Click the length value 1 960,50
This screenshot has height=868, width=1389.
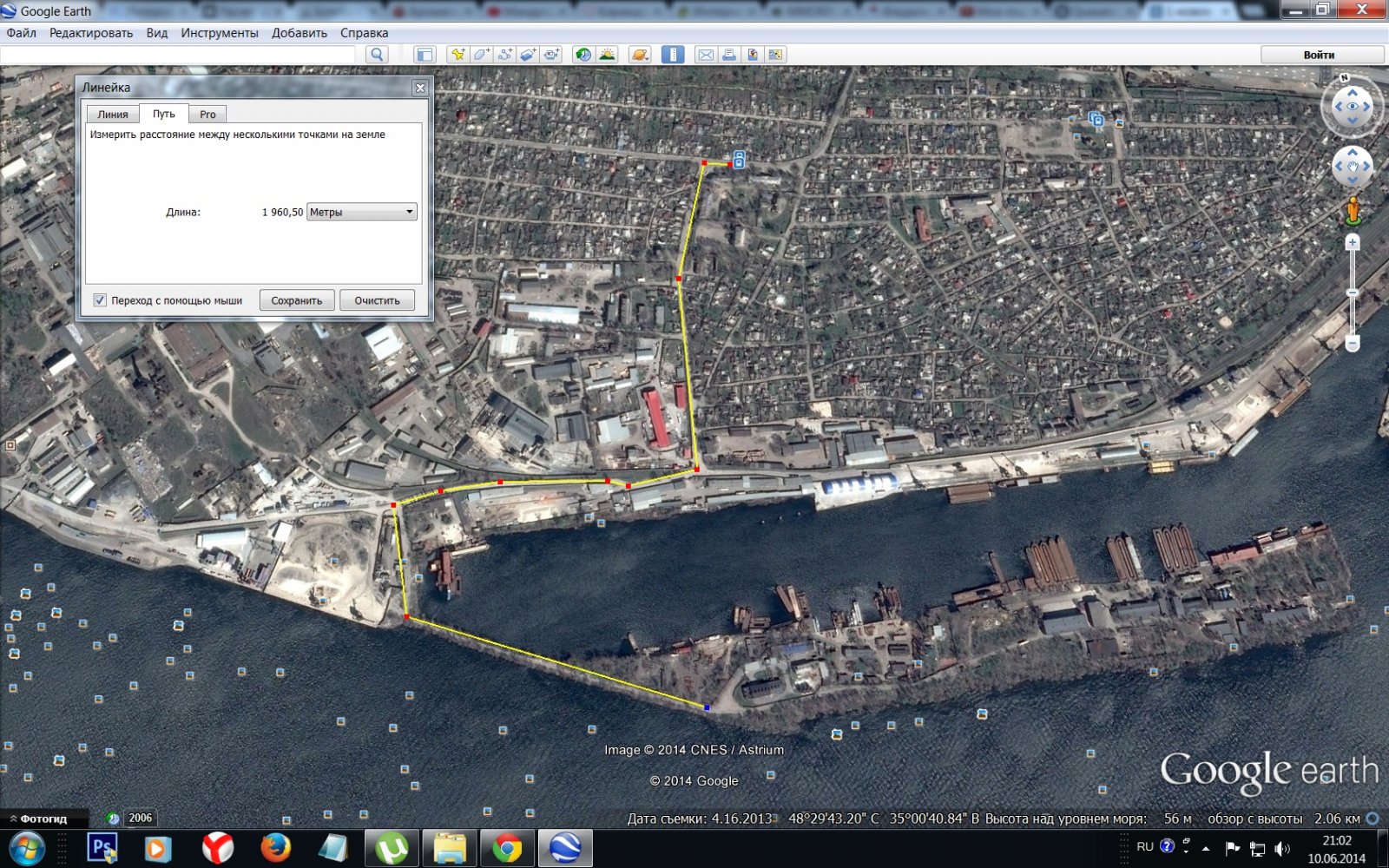tap(283, 212)
